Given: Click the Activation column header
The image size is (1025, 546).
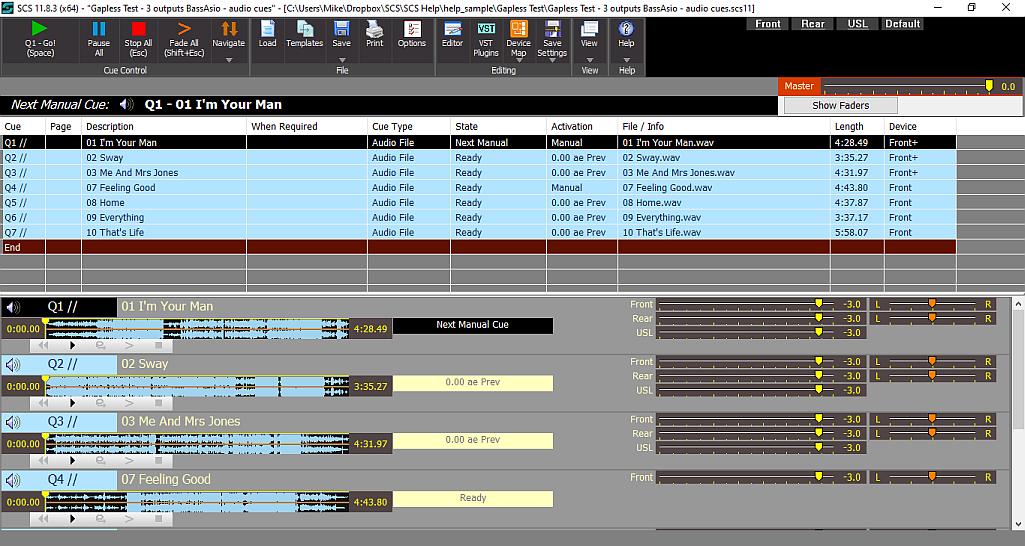Looking at the screenshot, I should (582, 126).
